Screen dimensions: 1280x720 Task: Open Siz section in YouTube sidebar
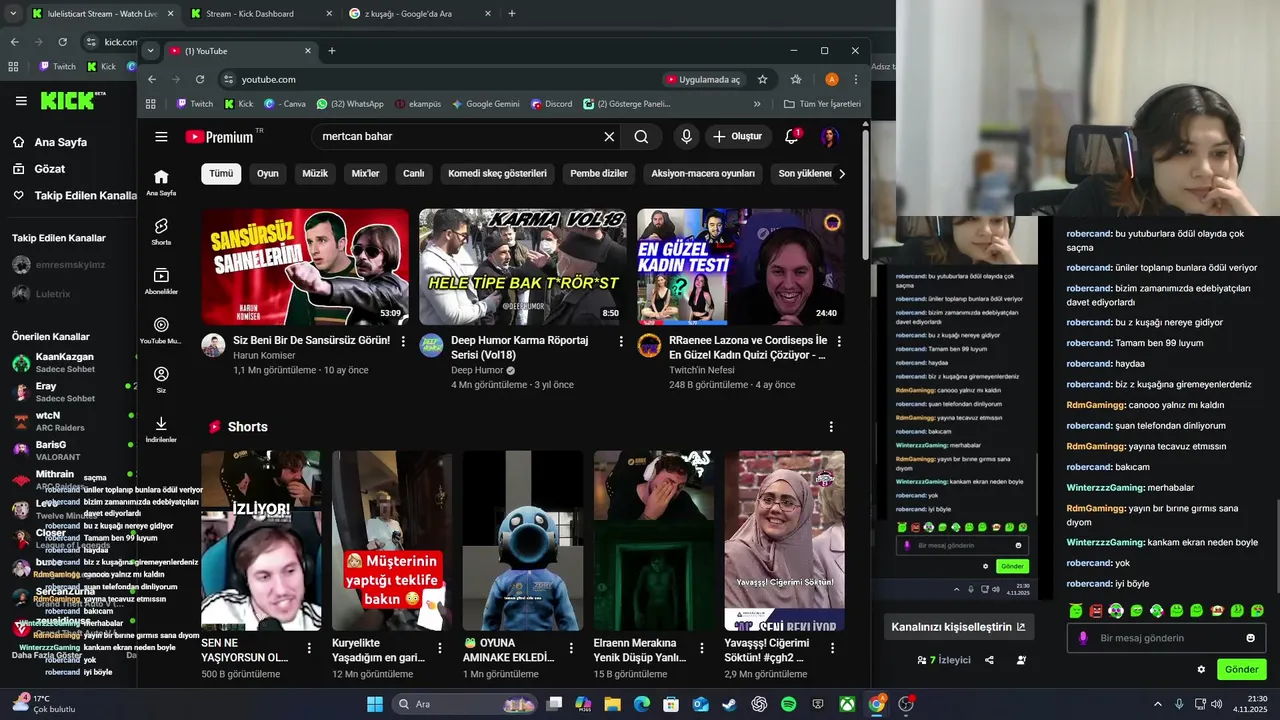[x=161, y=379]
